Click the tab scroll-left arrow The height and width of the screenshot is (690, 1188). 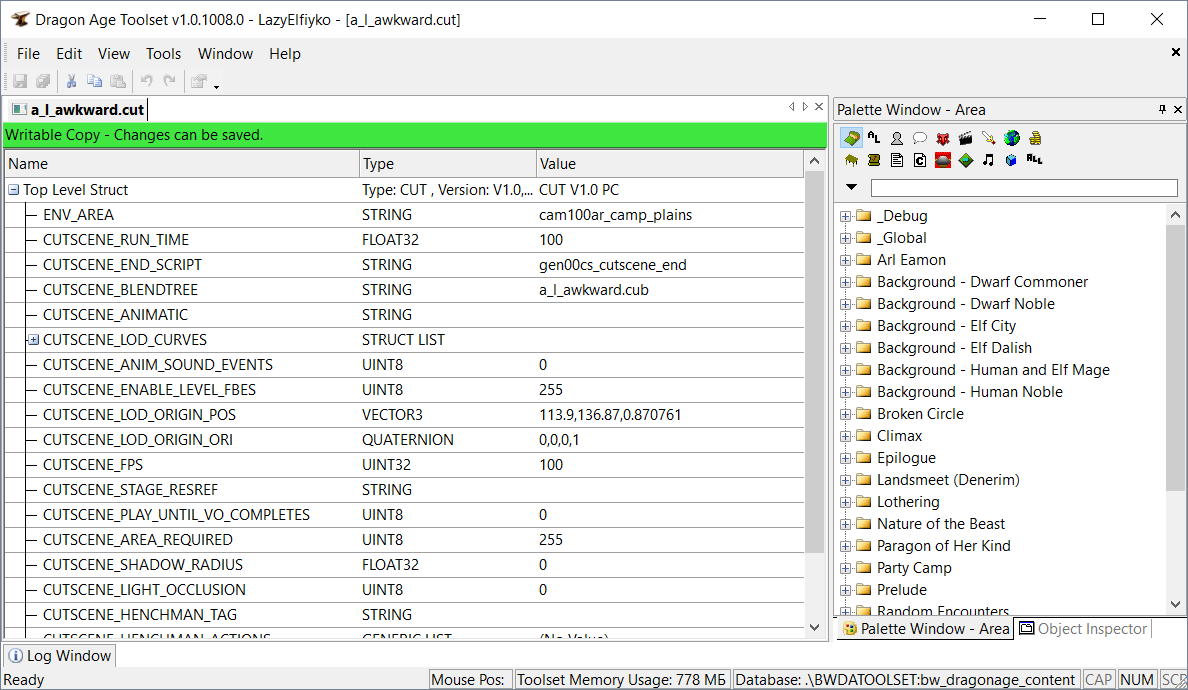click(792, 107)
